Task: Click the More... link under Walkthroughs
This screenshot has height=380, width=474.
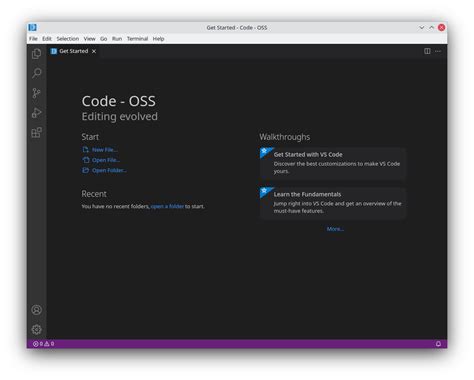Action: [x=335, y=229]
